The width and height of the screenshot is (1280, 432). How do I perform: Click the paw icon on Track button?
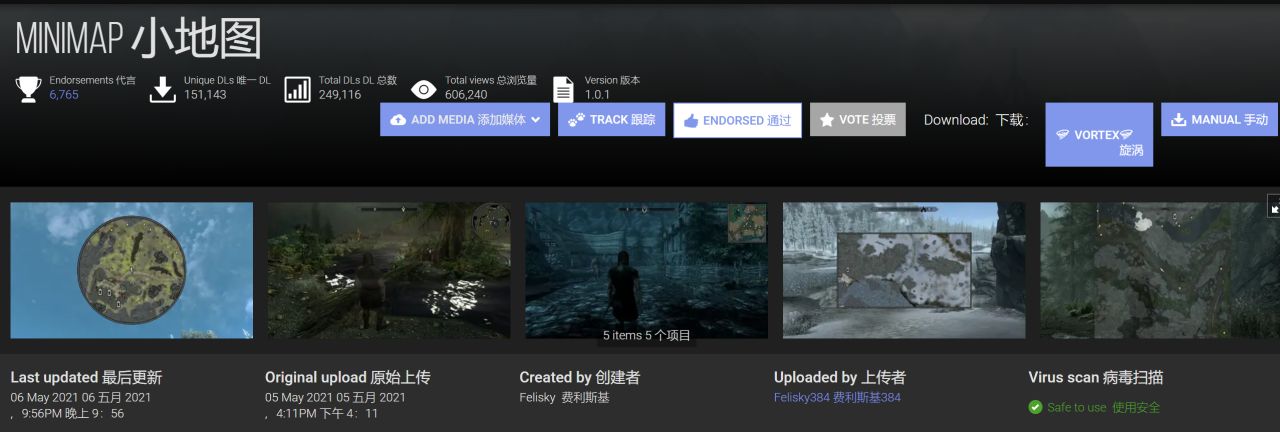pyautogui.click(x=576, y=120)
